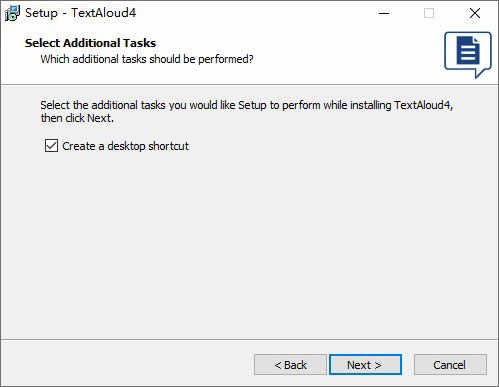Click empty space left of the Back button
499x387 pixels.
pos(127,365)
